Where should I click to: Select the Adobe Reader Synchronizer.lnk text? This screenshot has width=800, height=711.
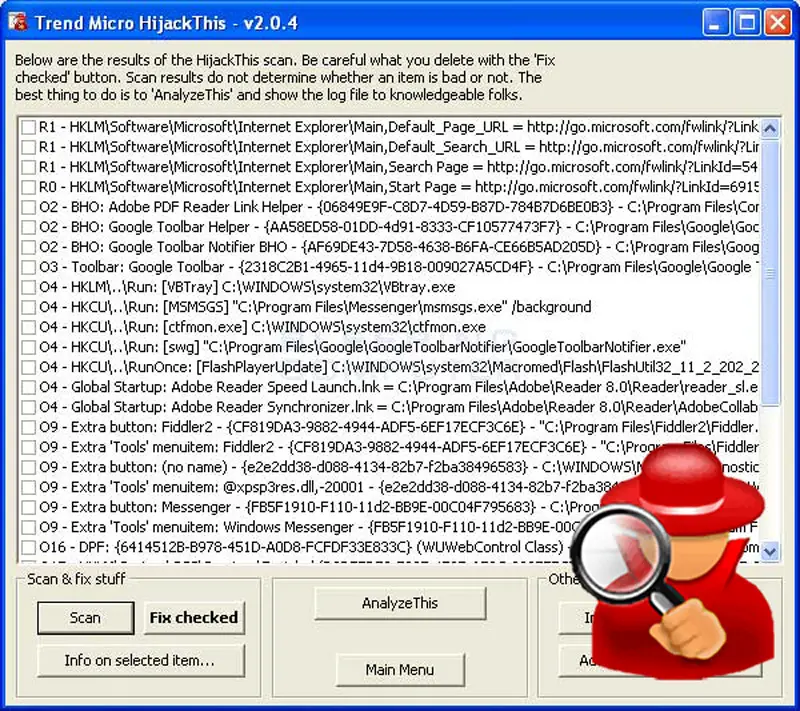click(x=398, y=407)
